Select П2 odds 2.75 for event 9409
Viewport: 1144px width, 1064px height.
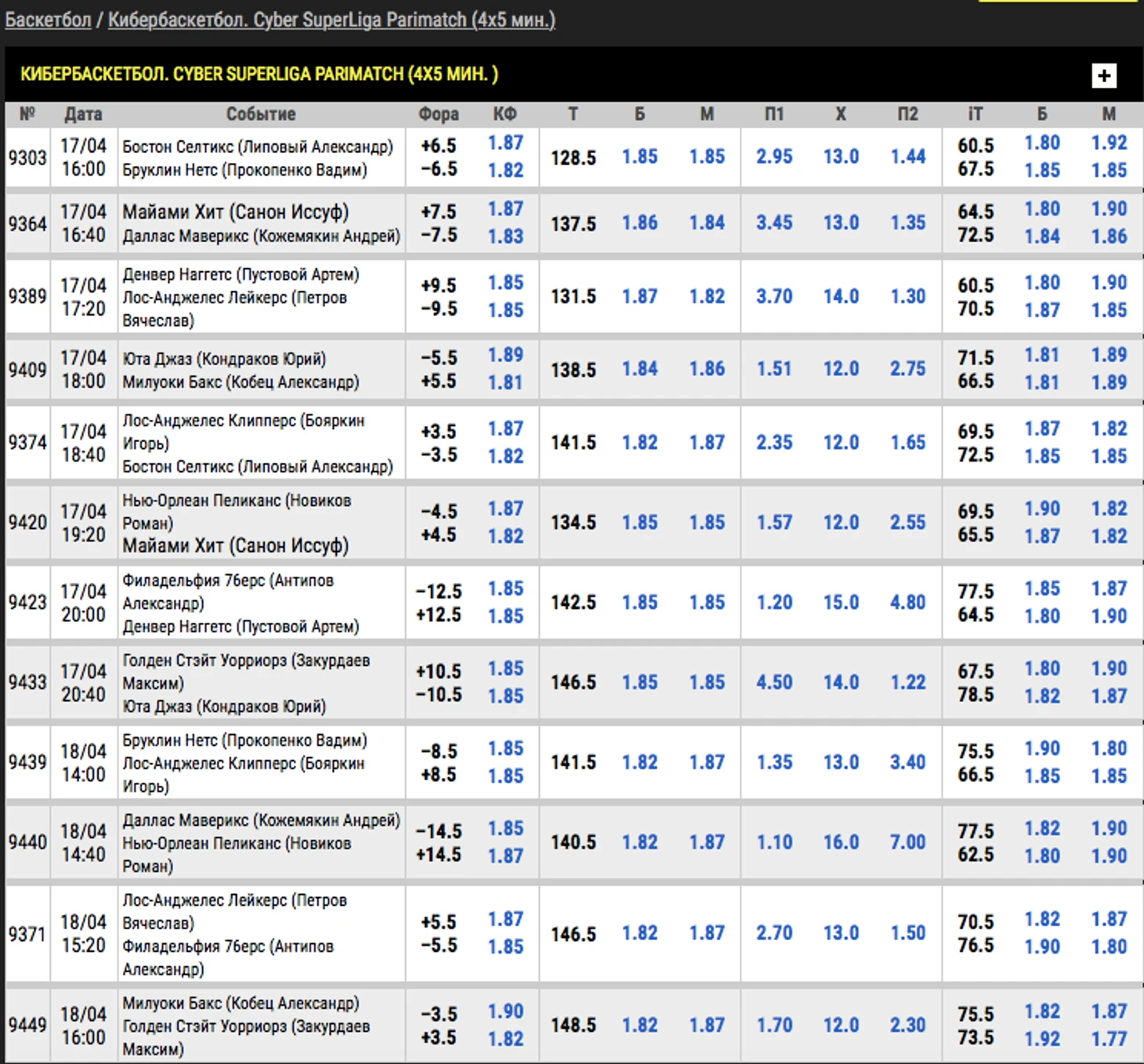click(x=907, y=368)
